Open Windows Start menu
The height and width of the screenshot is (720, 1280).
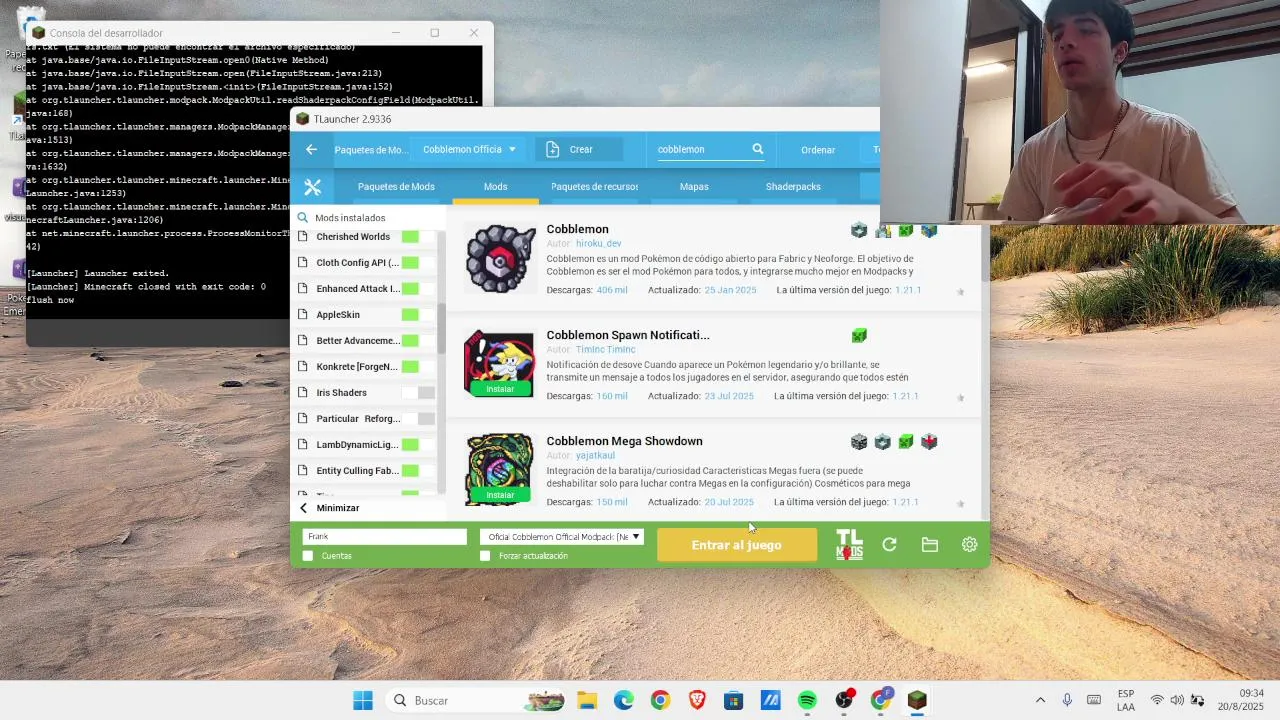(x=363, y=701)
